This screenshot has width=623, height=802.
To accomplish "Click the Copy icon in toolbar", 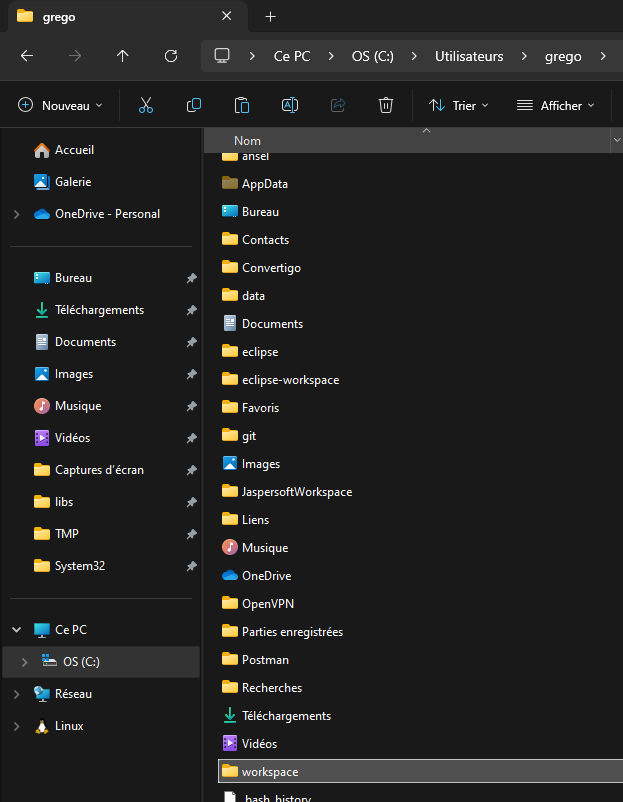I will point(194,105).
